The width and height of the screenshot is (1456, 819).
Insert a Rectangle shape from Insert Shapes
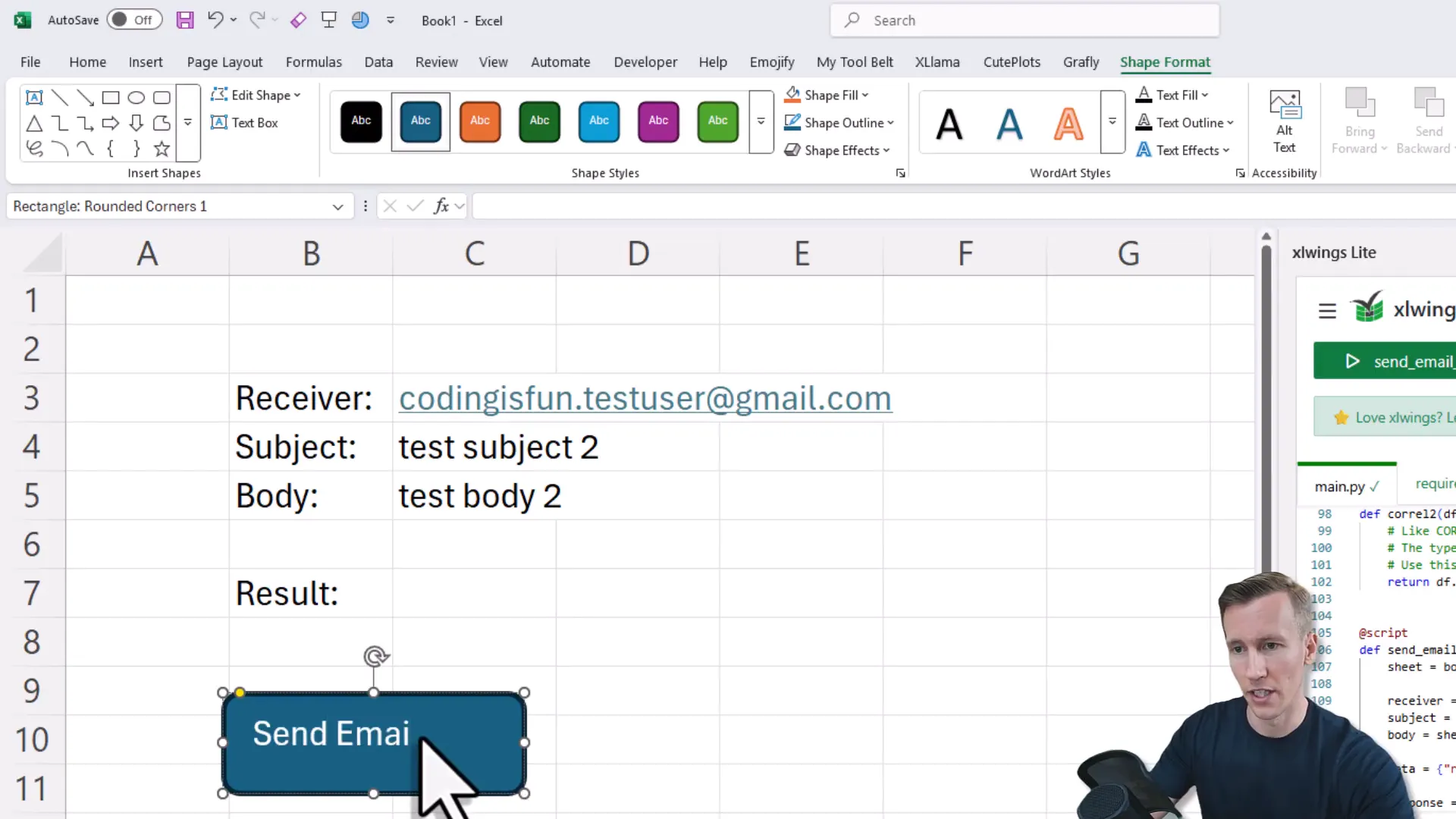pos(111,97)
